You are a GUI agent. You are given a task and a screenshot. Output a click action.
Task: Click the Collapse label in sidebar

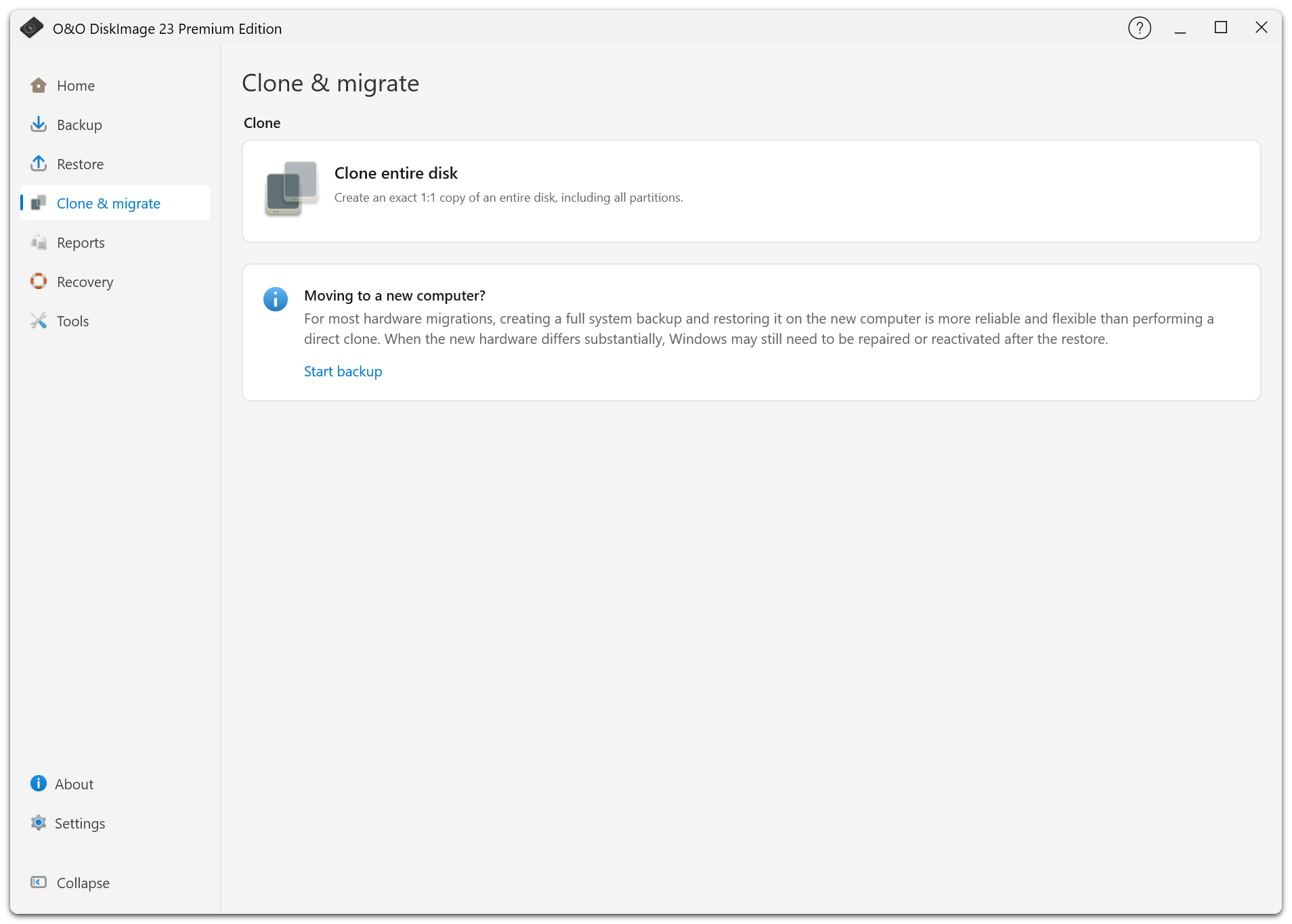83,883
